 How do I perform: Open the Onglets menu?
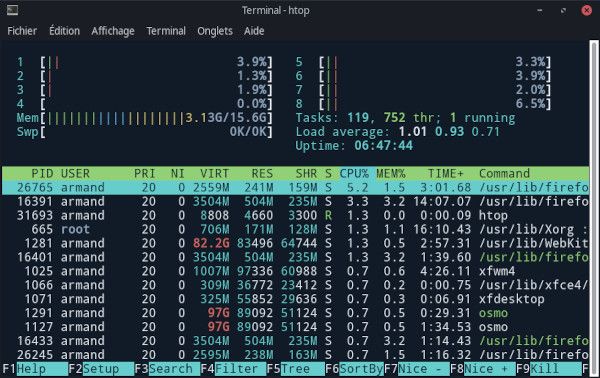215,31
